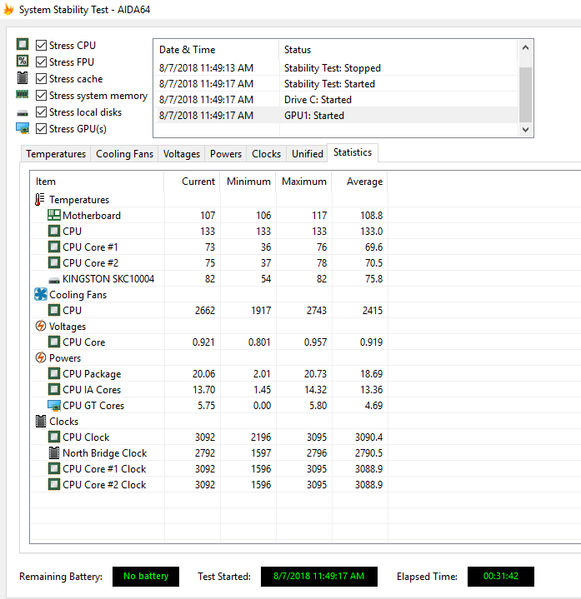Click the CPU GT Cores monitor icon
Screen dimensions: 581x599
coord(54,405)
